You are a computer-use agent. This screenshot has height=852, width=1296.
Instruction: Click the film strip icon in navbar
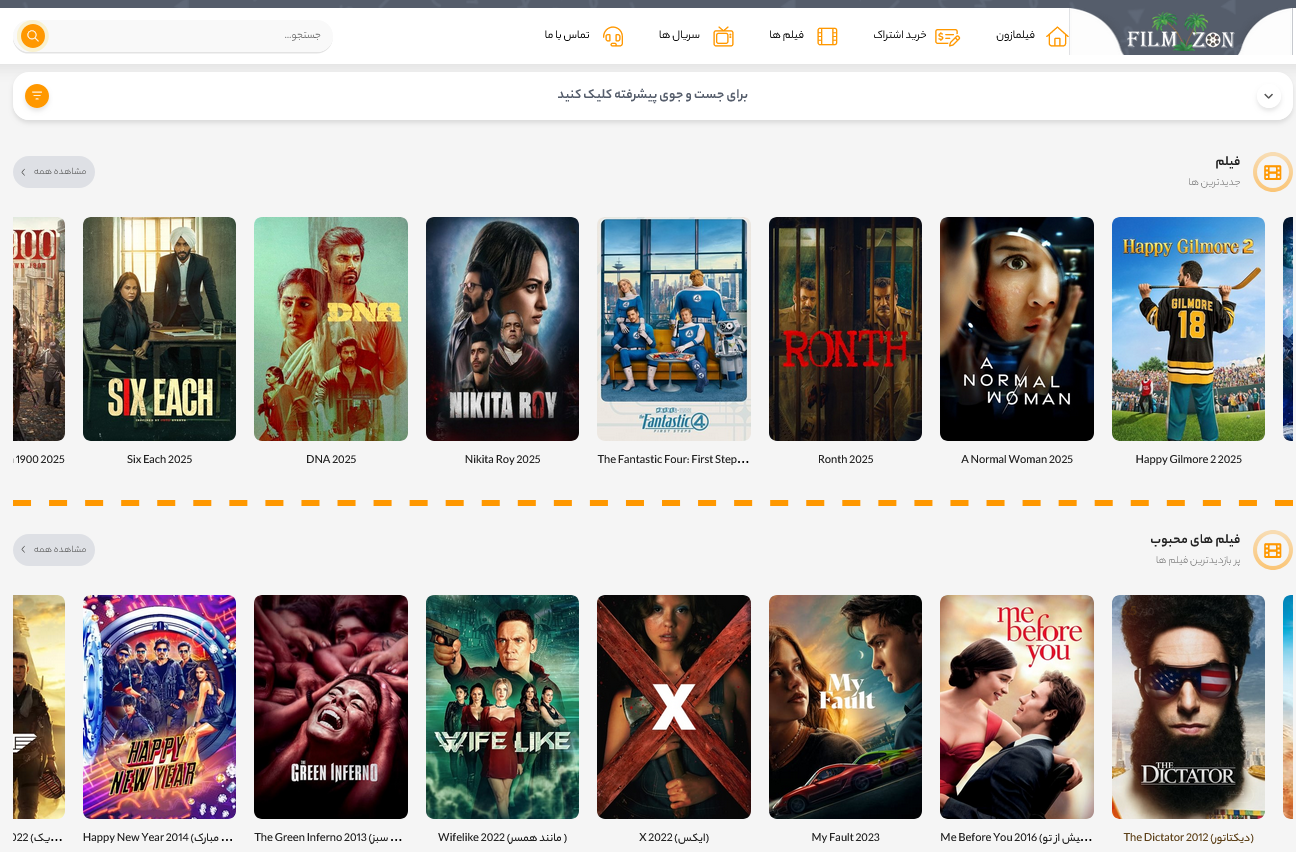point(827,37)
